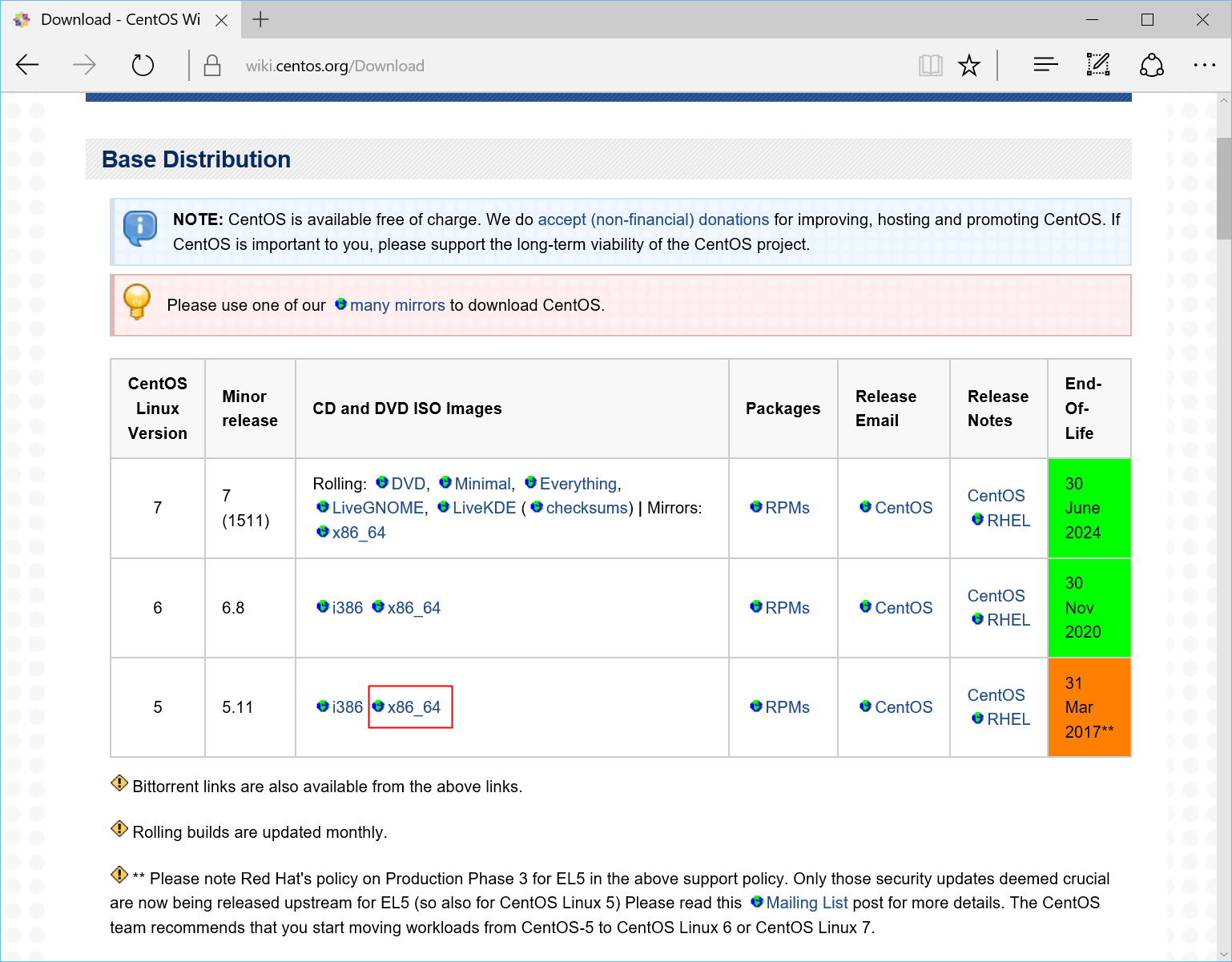The height and width of the screenshot is (962, 1232).
Task: Go back to the previous page
Action: coord(27,65)
